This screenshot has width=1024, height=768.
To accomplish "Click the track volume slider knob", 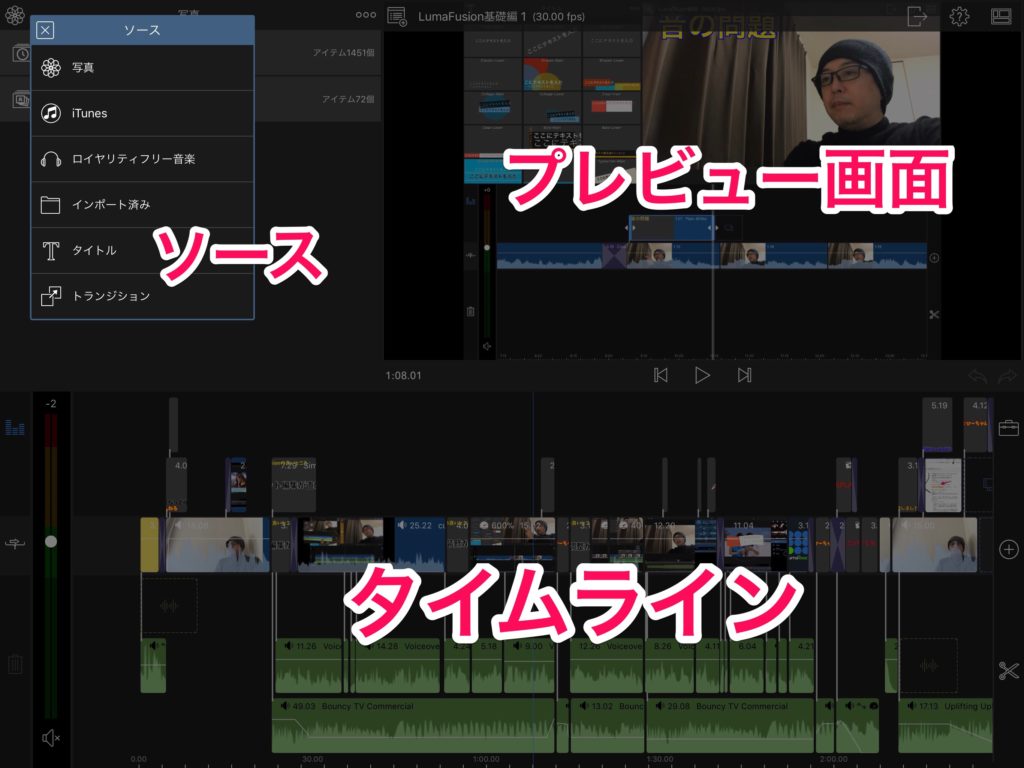I will pyautogui.click(x=51, y=541).
